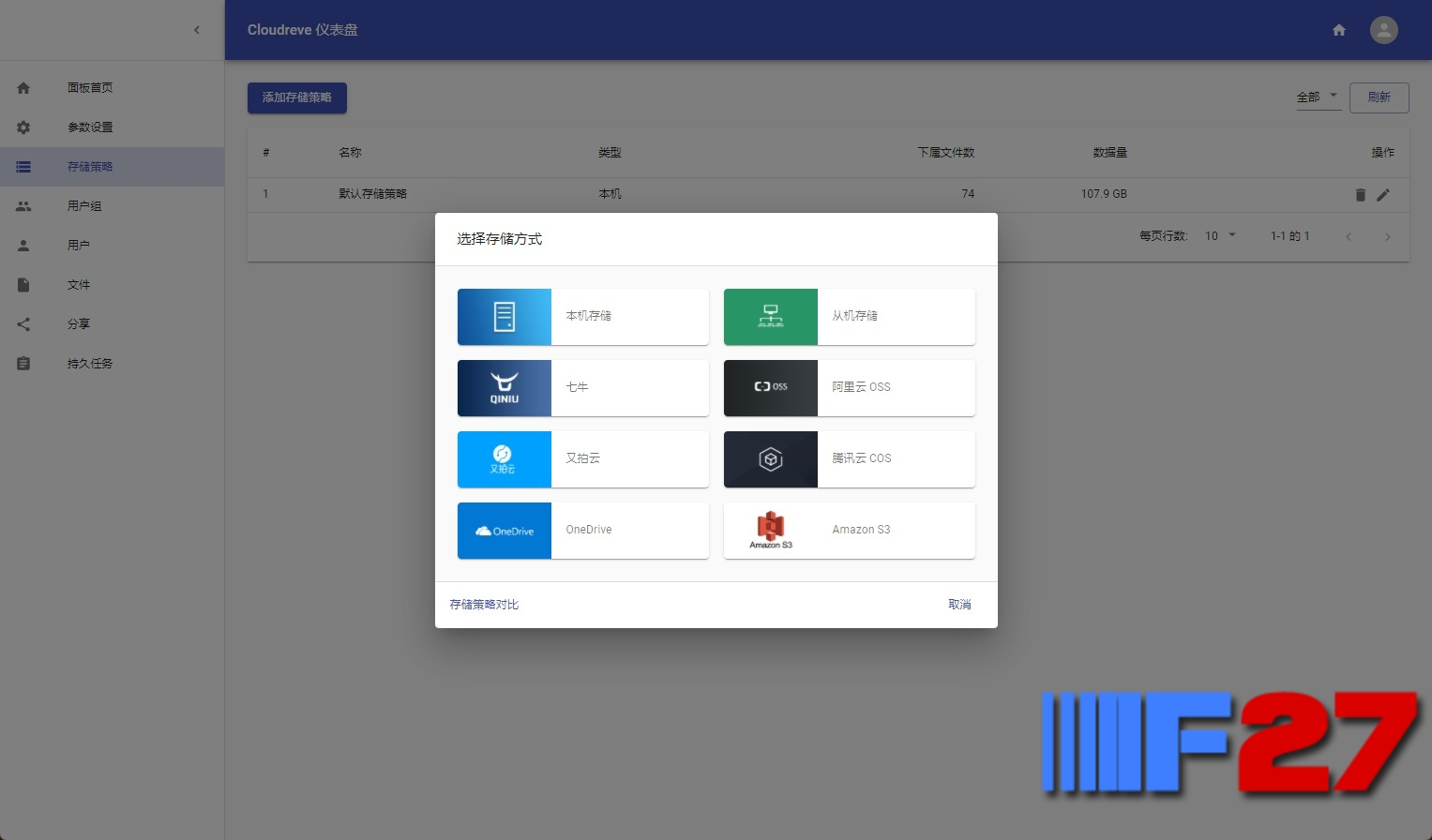Click the 默认存储策略 name cell
Image resolution: width=1432 pixels, height=840 pixels.
tap(372, 194)
